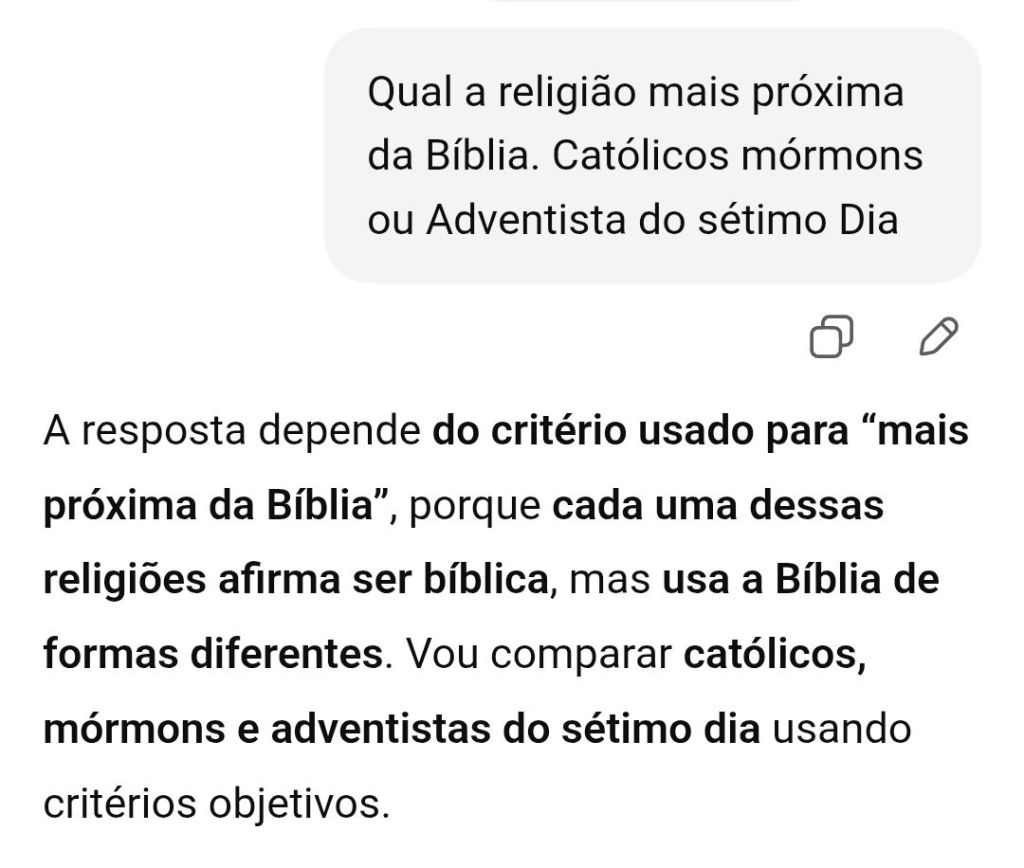The height and width of the screenshot is (868, 1024).
Task: Click bold word 'católicos,' in reply
Action: 775,655
